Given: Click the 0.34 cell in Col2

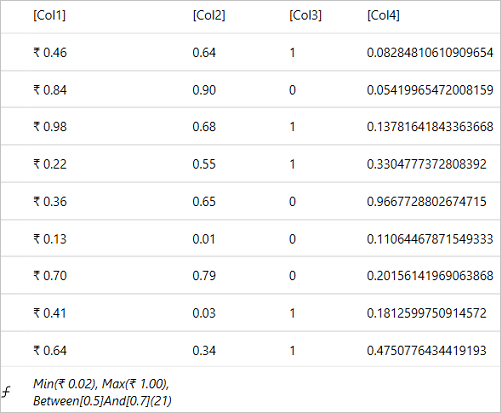Looking at the screenshot, I should (x=204, y=350).
